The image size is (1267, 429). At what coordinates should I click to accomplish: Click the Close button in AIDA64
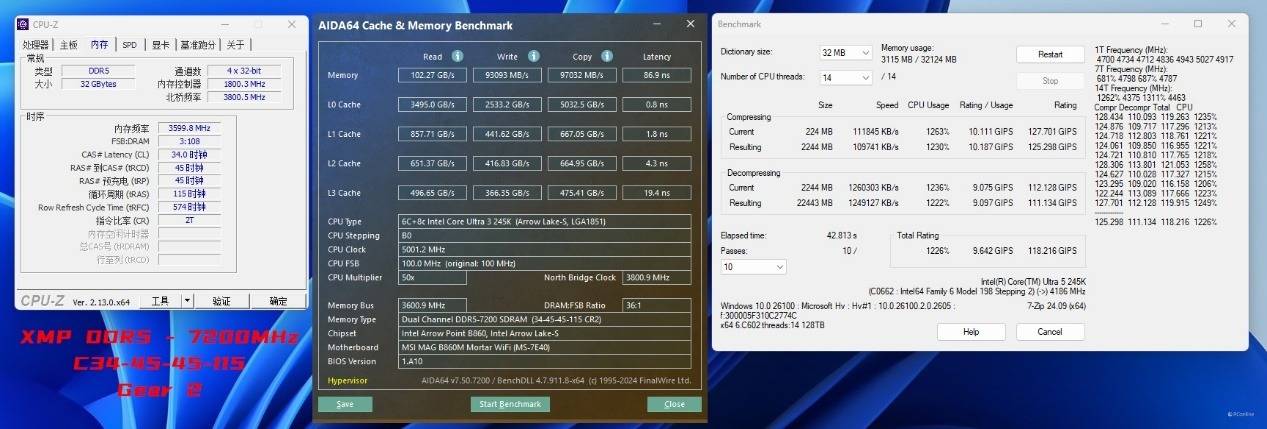coord(674,404)
